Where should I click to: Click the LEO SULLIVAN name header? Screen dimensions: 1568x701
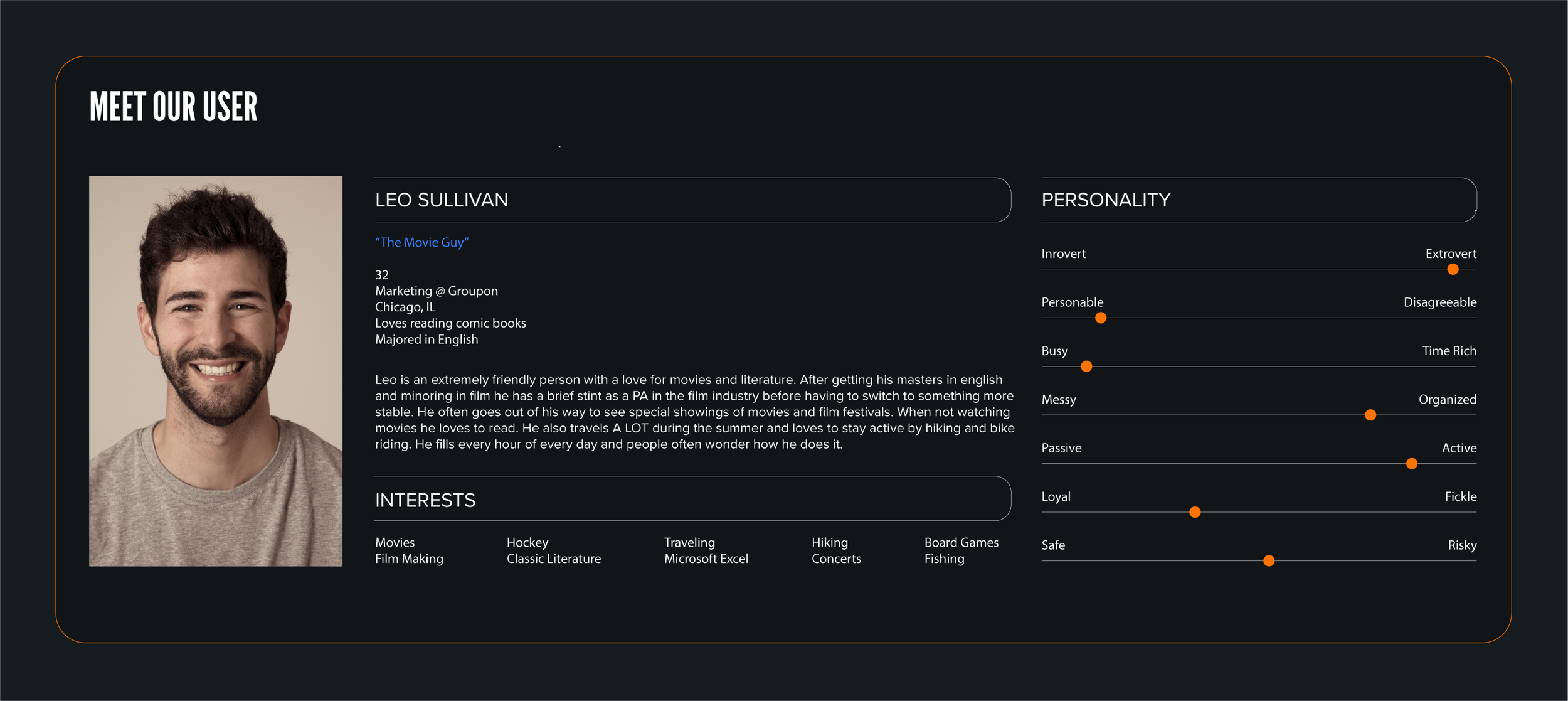442,200
